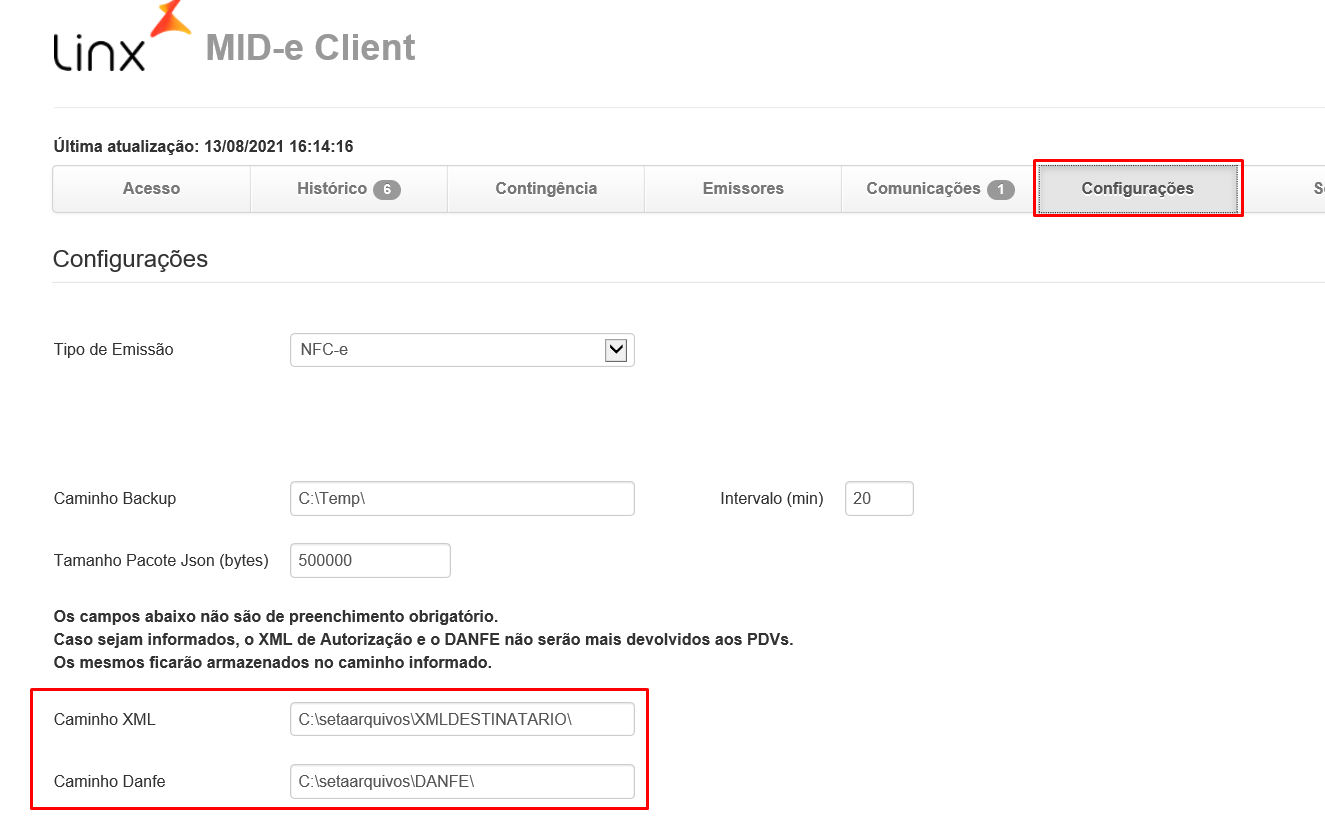Click the Caminho Backup field
Screen dimensions: 1325x826
(x=462, y=498)
